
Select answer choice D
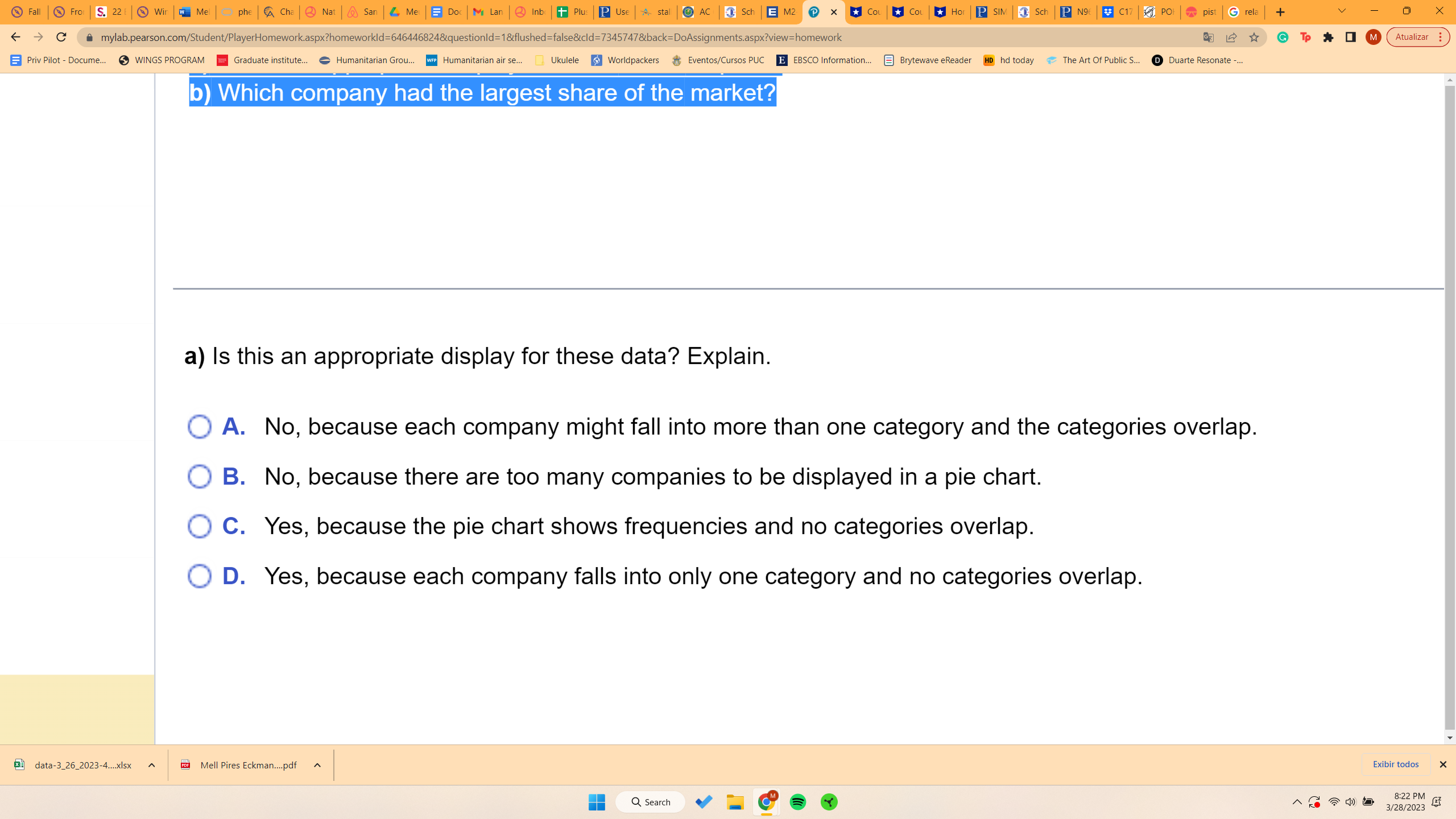(200, 576)
